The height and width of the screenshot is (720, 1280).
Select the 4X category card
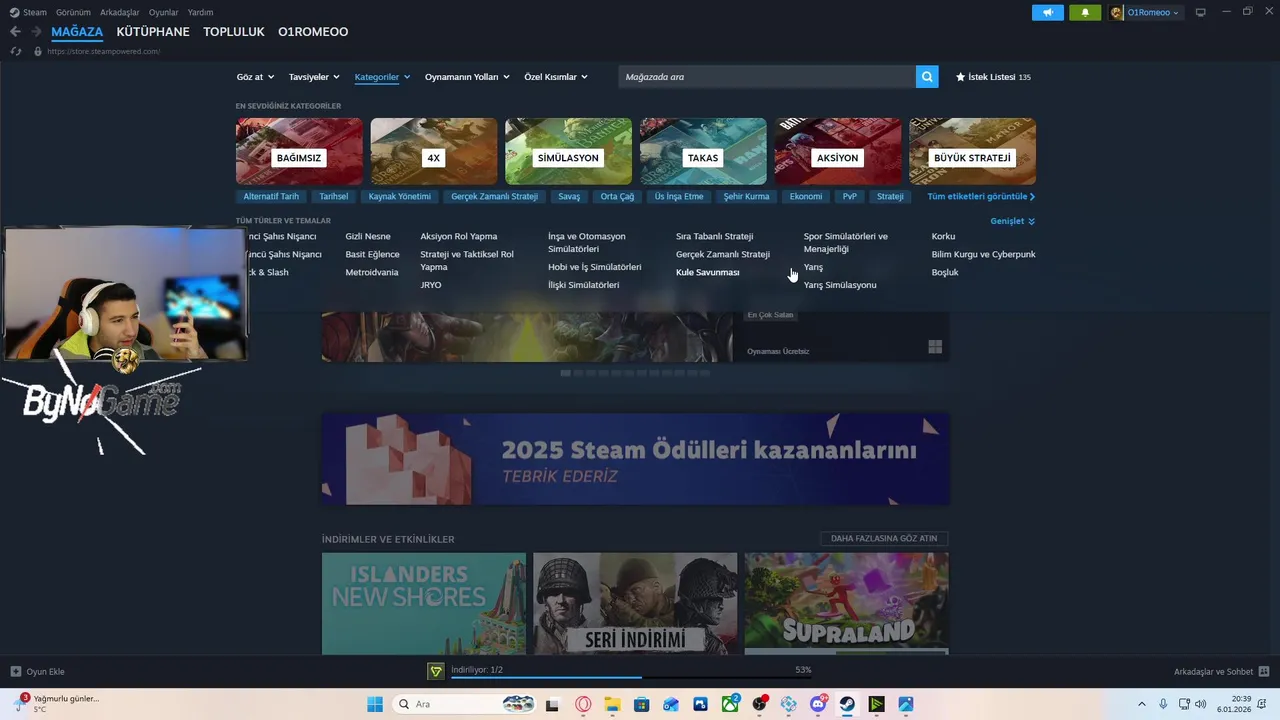[x=434, y=151]
